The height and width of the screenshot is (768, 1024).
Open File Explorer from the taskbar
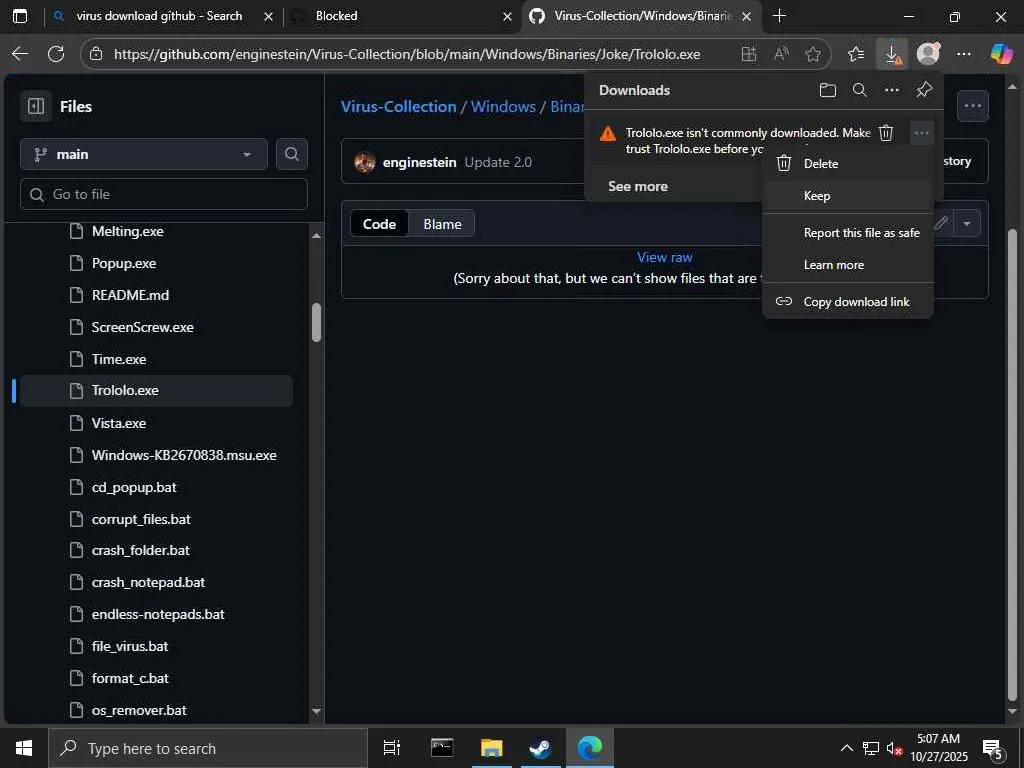click(x=491, y=748)
